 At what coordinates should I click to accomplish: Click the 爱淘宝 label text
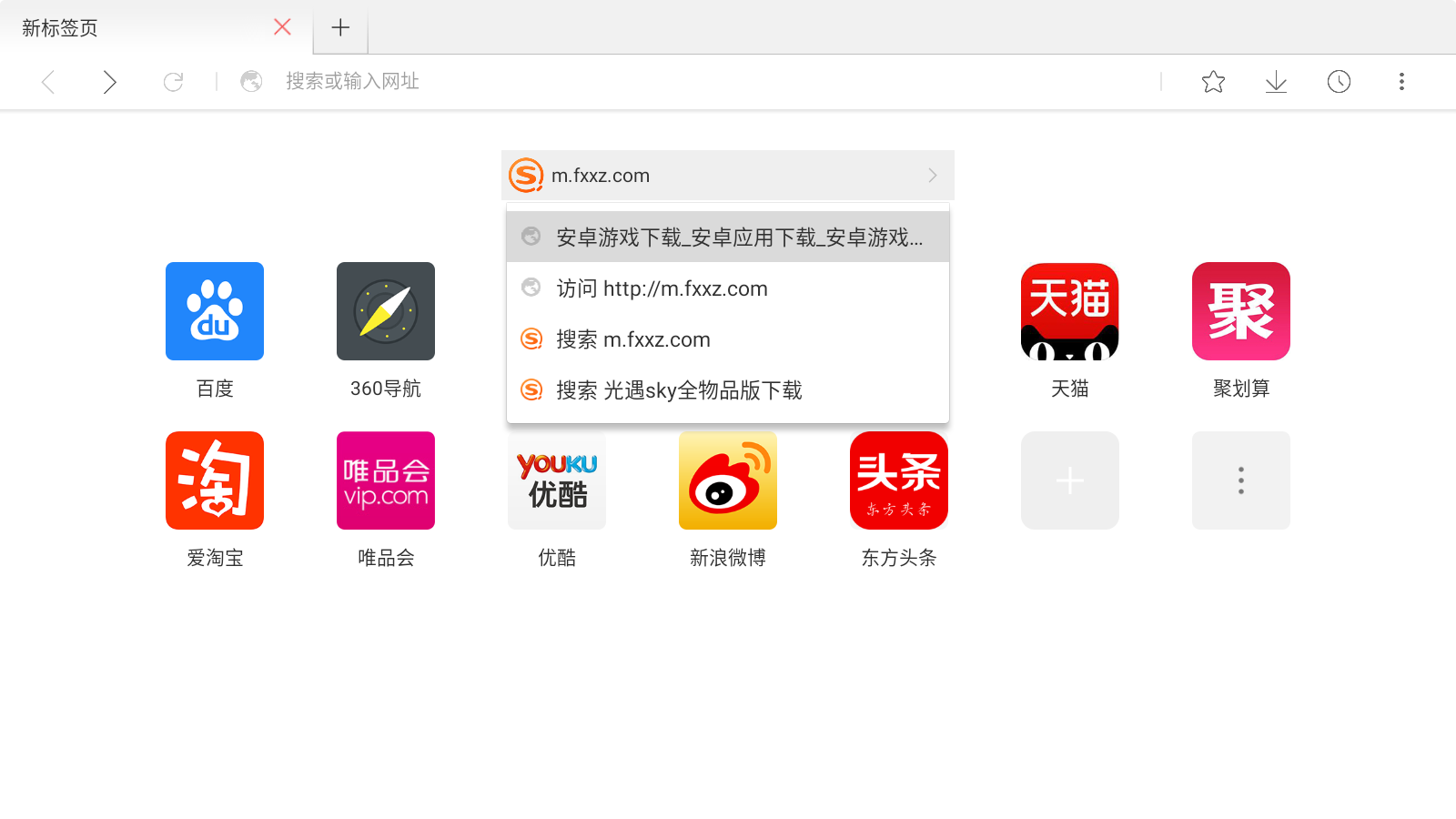point(215,558)
